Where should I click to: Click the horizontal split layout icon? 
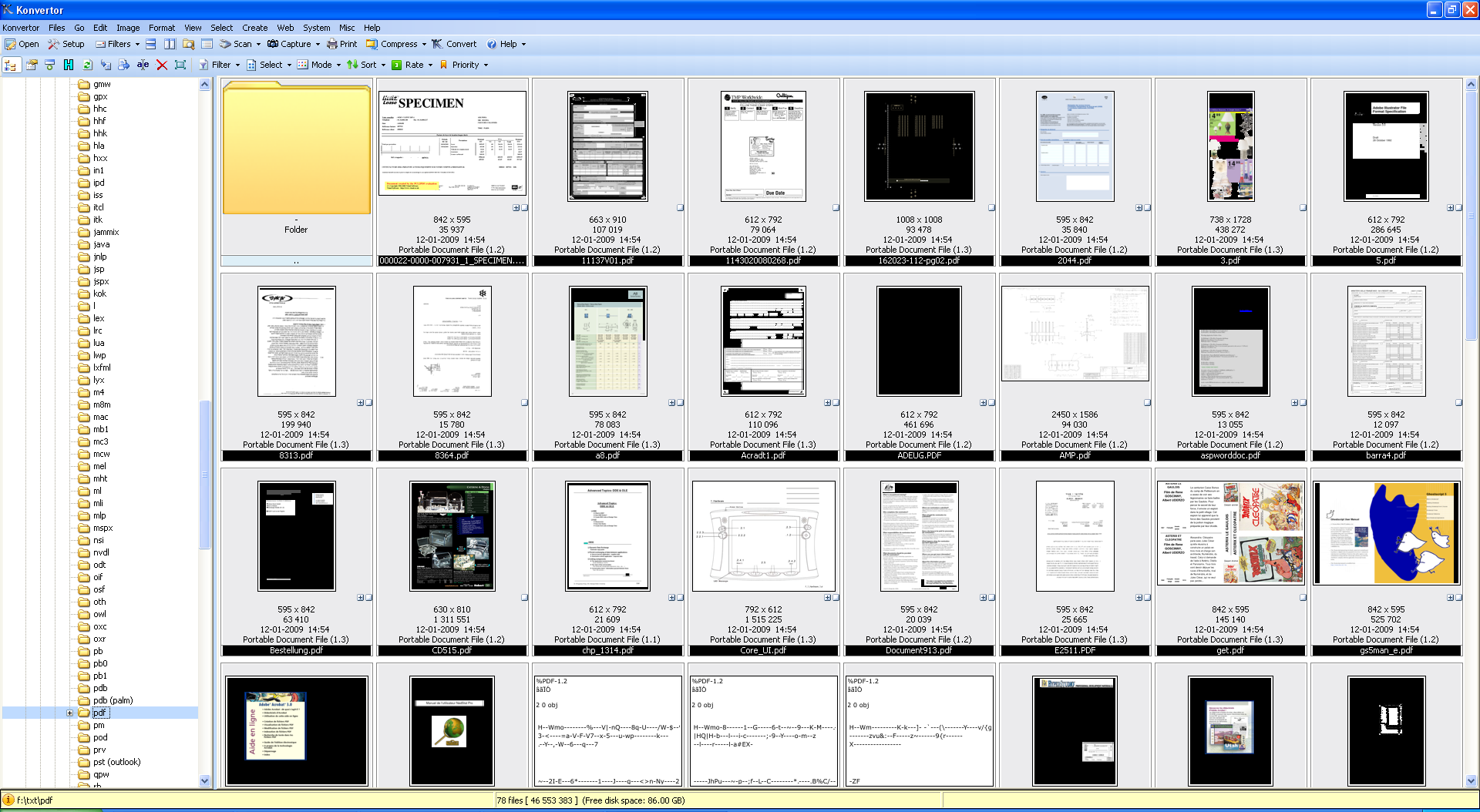151,44
